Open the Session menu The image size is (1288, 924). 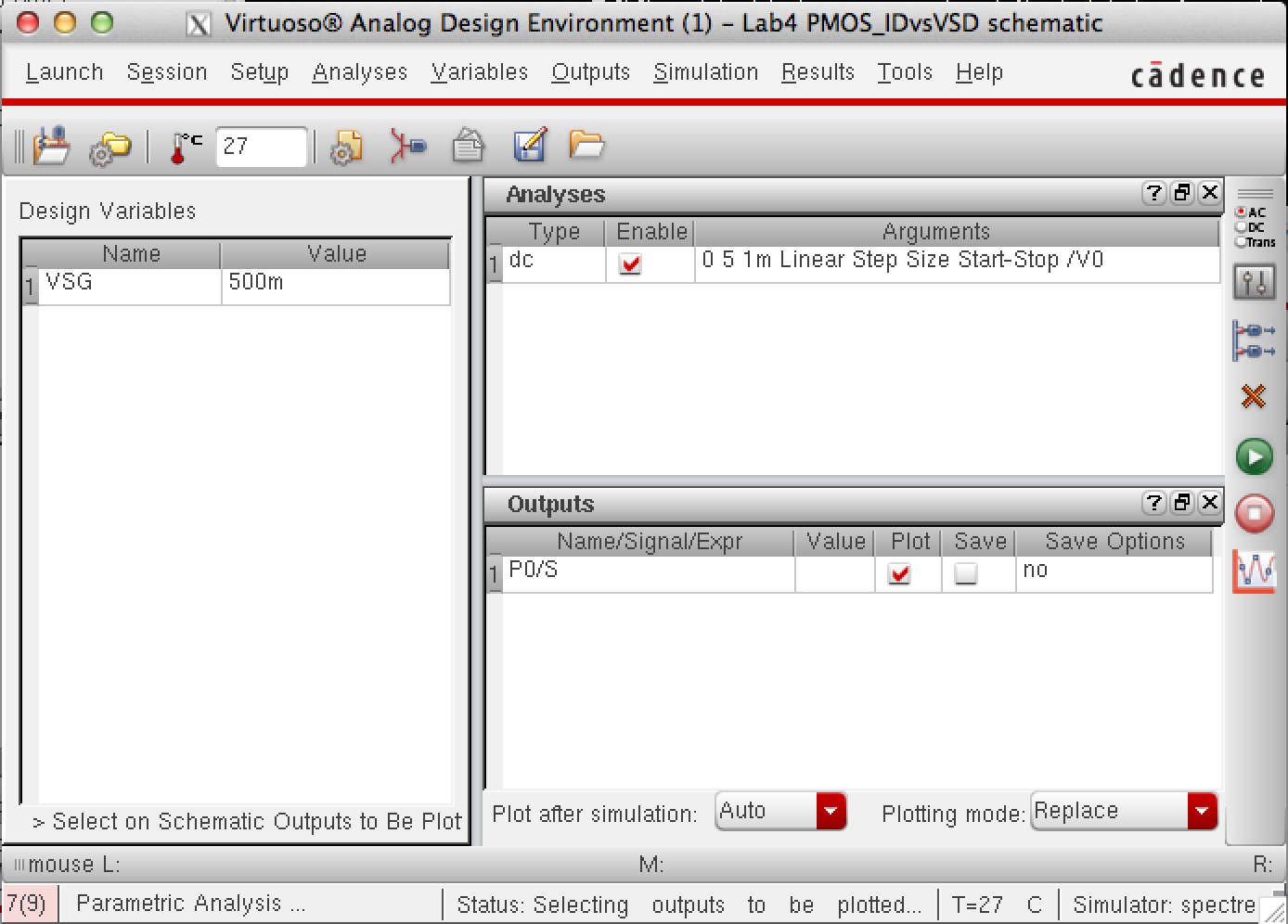coord(167,72)
